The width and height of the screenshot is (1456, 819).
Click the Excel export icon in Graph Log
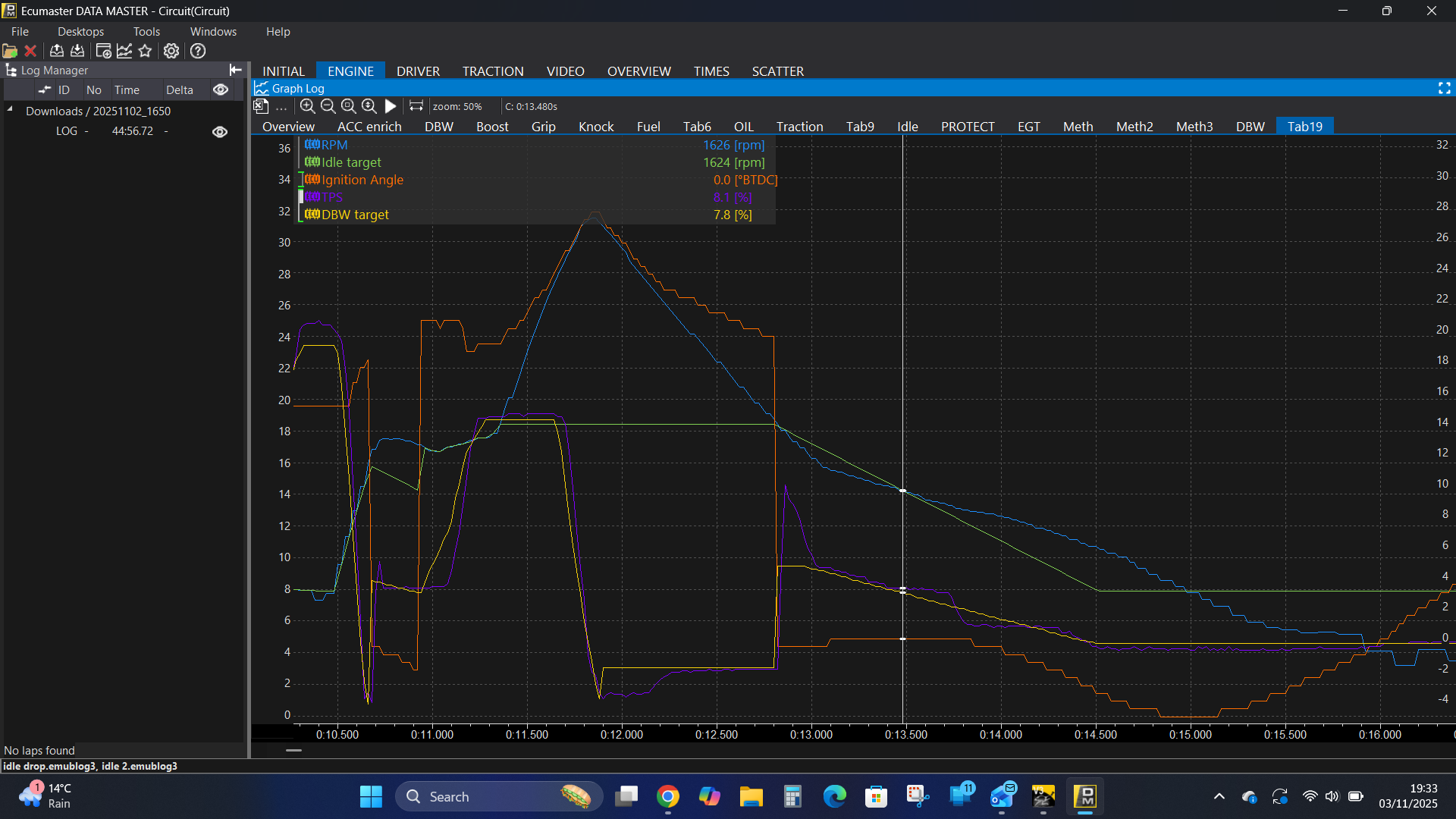[261, 106]
